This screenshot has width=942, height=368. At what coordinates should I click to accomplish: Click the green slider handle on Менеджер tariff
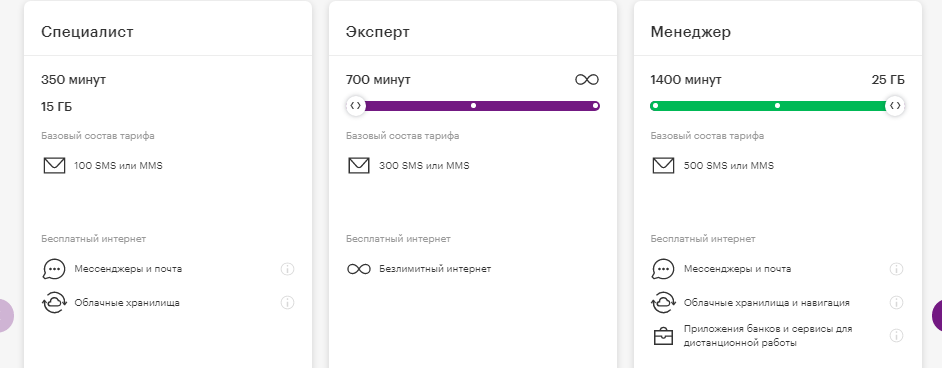click(895, 106)
